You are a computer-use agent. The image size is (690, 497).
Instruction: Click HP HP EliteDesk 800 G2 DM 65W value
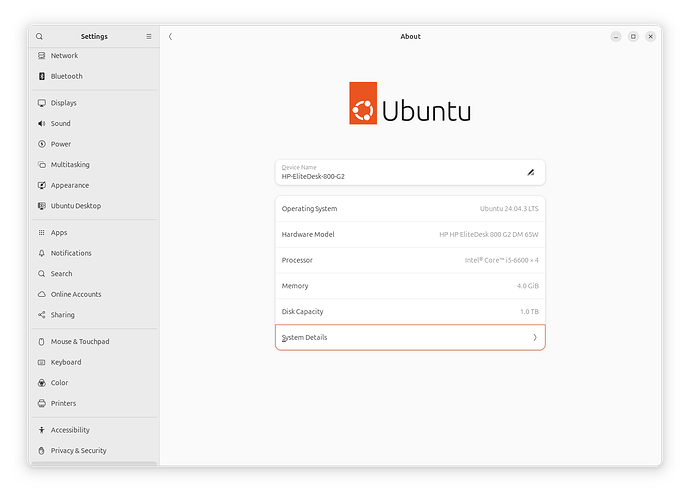(x=489, y=235)
